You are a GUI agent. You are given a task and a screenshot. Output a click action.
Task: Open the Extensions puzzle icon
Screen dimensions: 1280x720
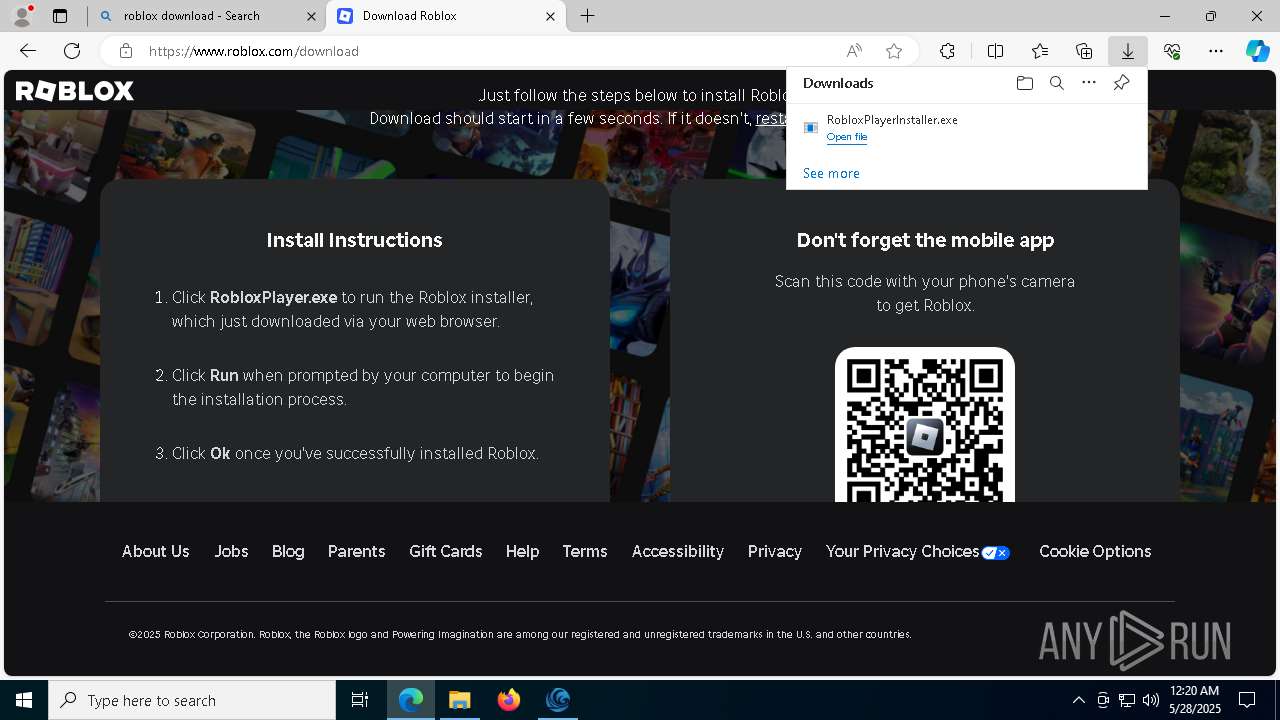tap(947, 51)
